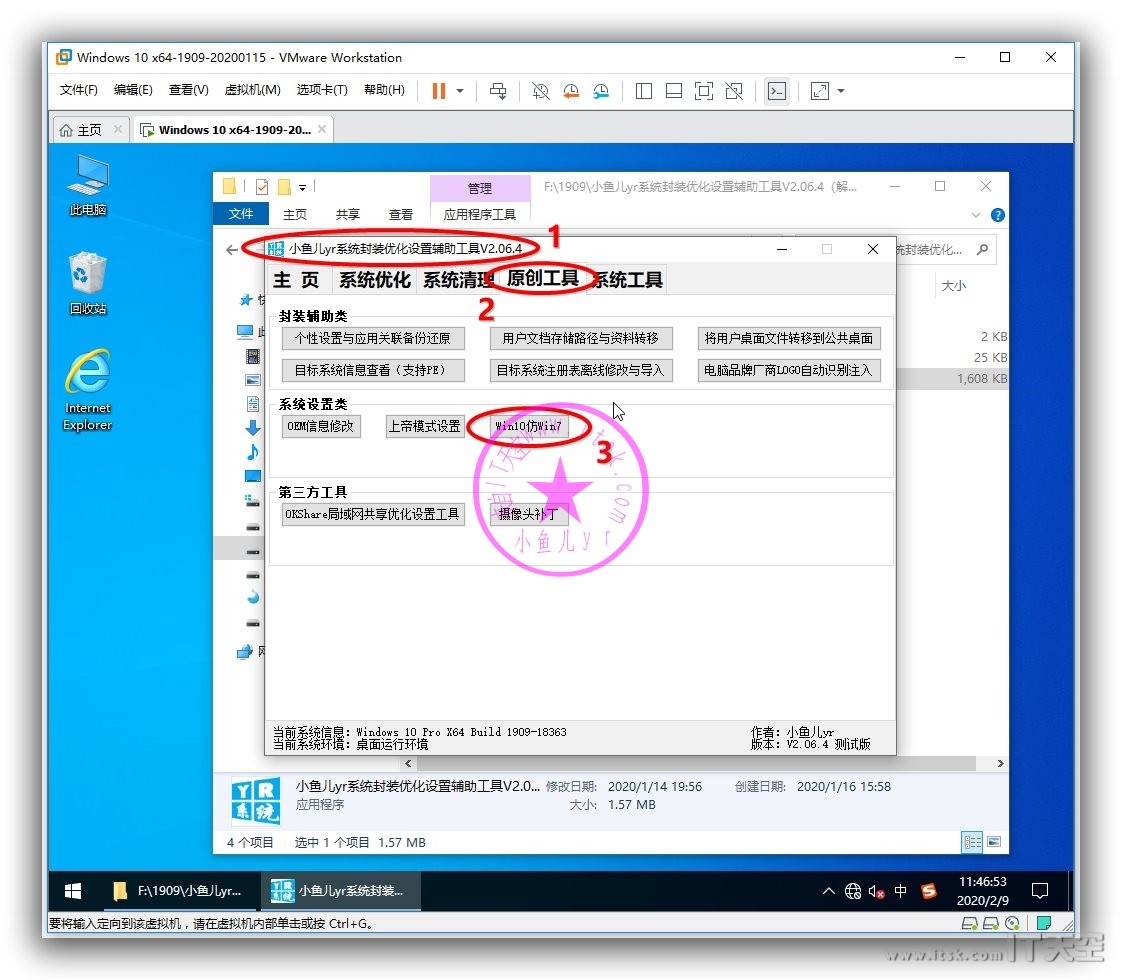Open the 共享 ribbon tab in Explorer
This screenshot has width=1122, height=980.
348,215
